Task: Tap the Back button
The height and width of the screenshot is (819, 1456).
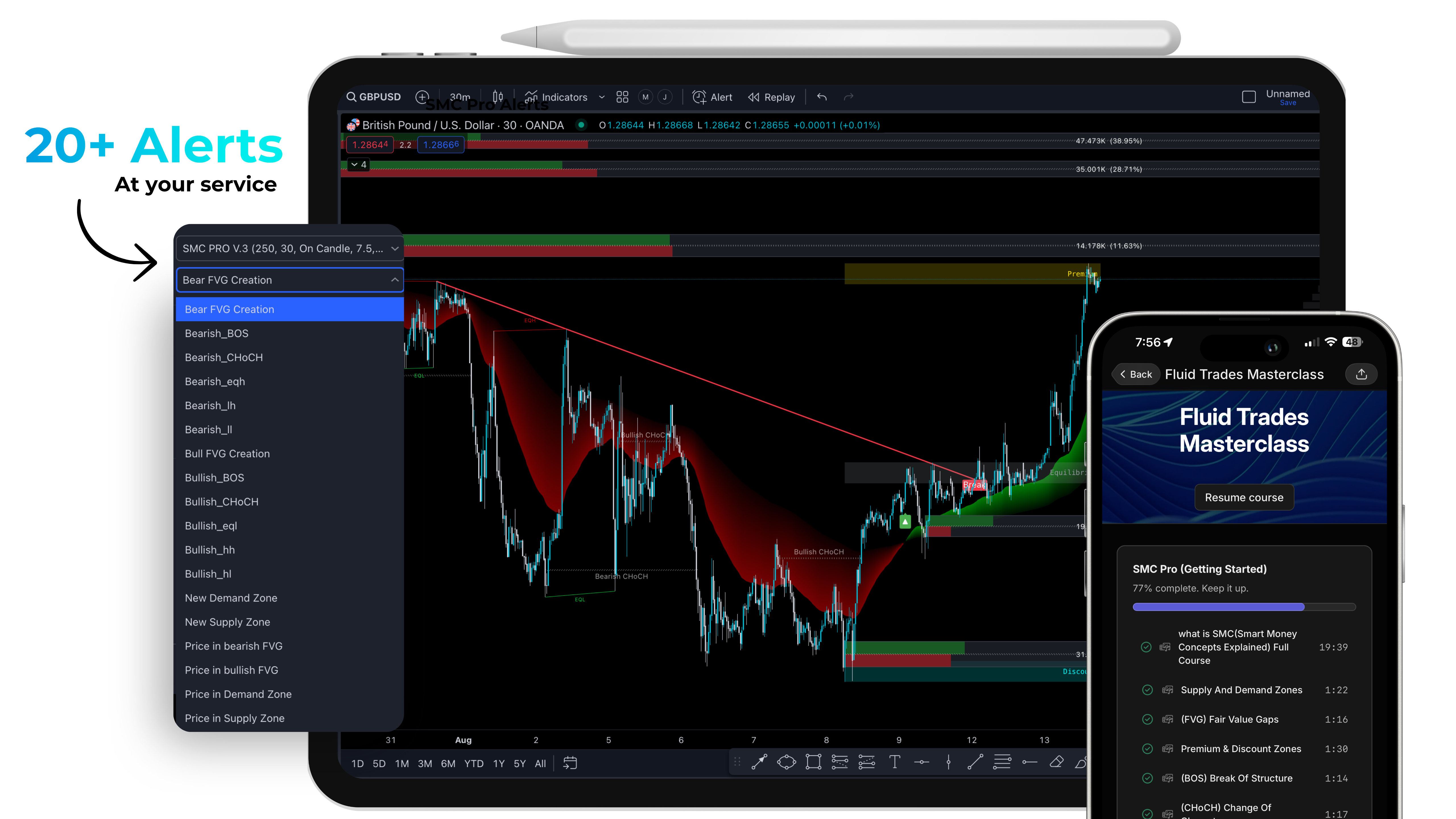Action: click(1136, 374)
